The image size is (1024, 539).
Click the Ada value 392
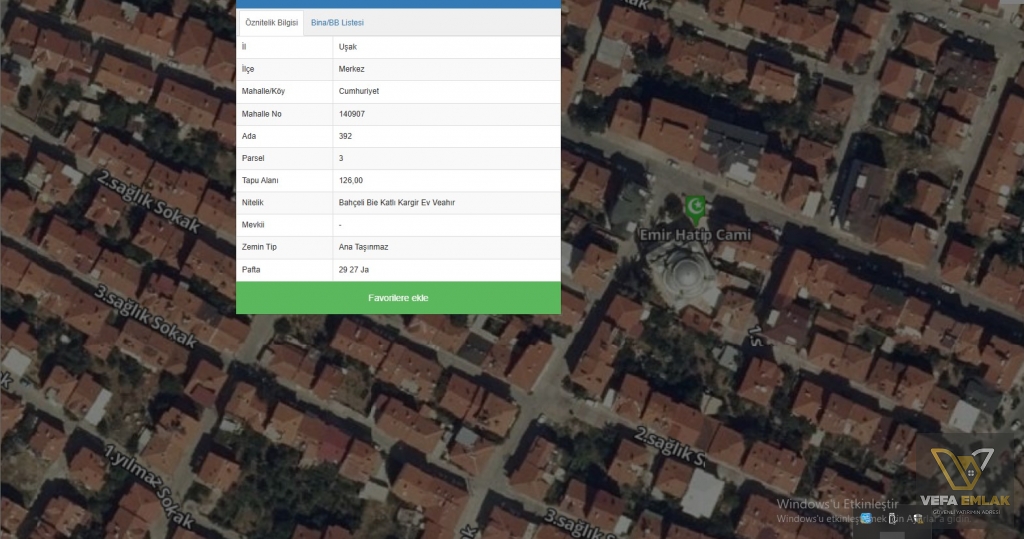click(345, 136)
